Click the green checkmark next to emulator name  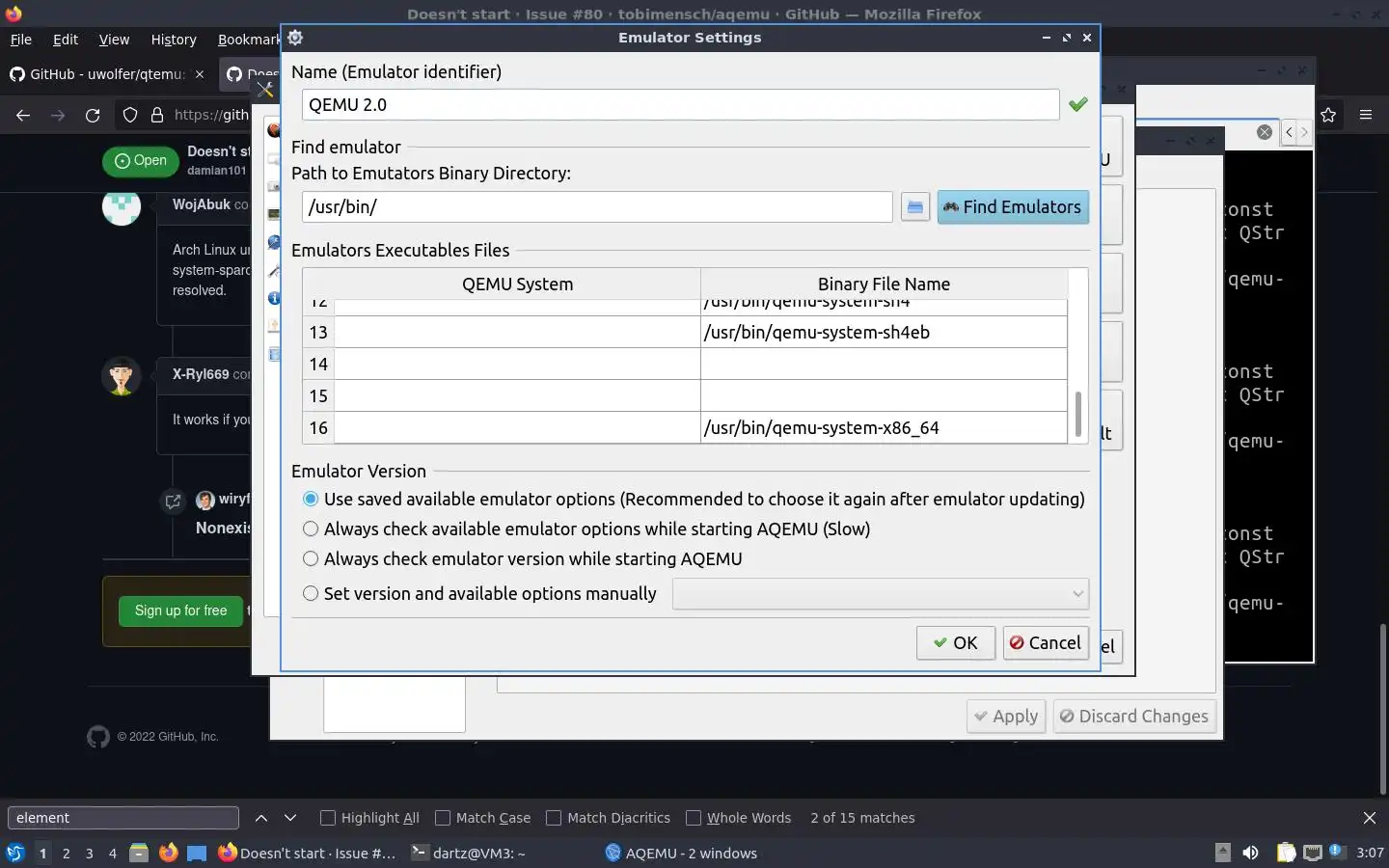pyautogui.click(x=1078, y=104)
